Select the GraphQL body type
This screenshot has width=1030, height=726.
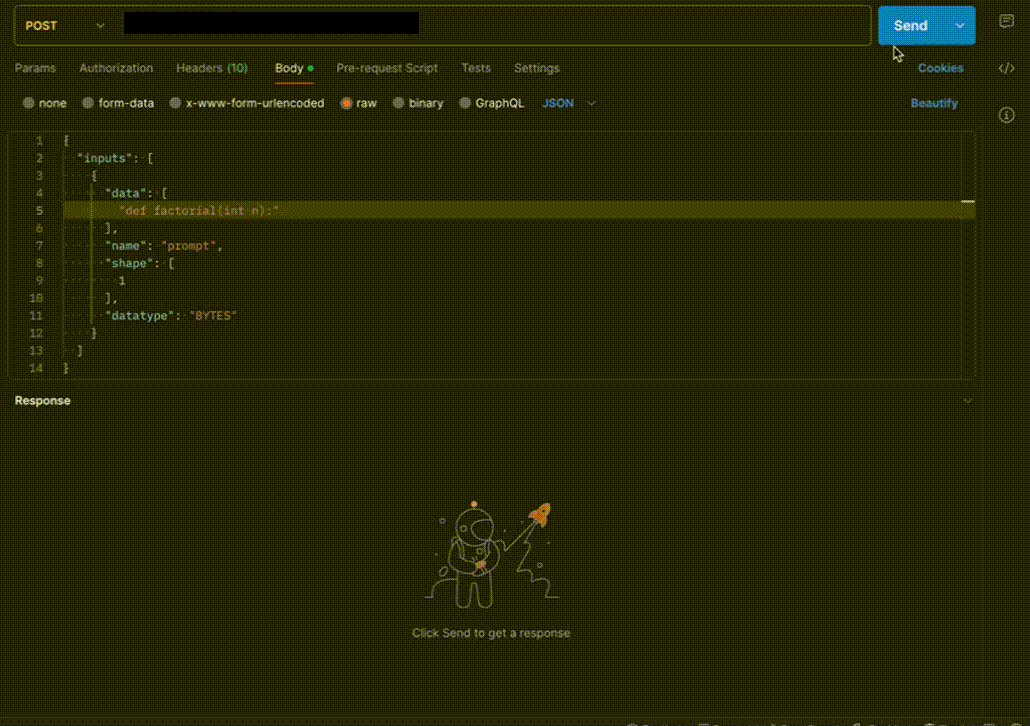465,103
